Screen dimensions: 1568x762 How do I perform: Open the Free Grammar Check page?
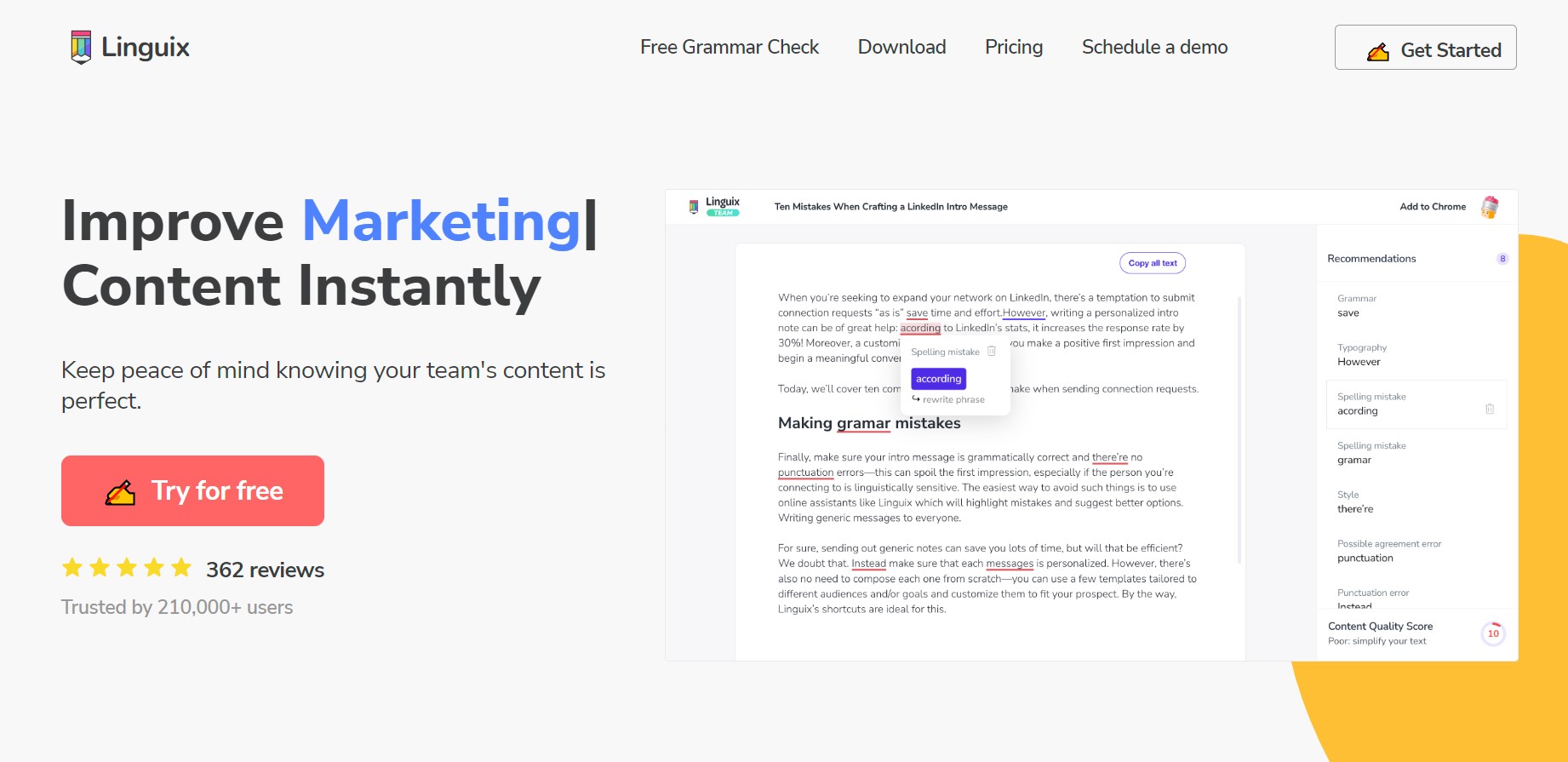pos(730,47)
